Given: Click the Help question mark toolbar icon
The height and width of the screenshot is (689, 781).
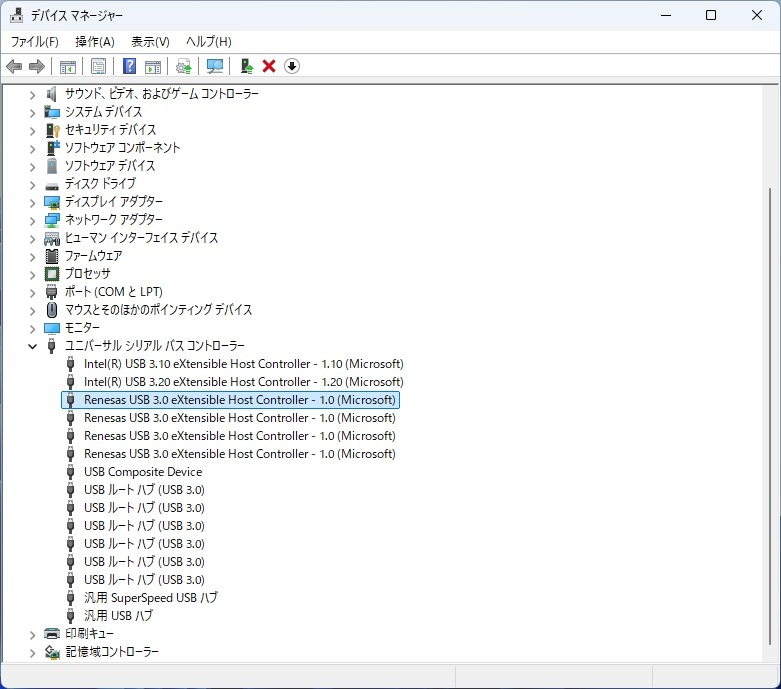Looking at the screenshot, I should 129,66.
